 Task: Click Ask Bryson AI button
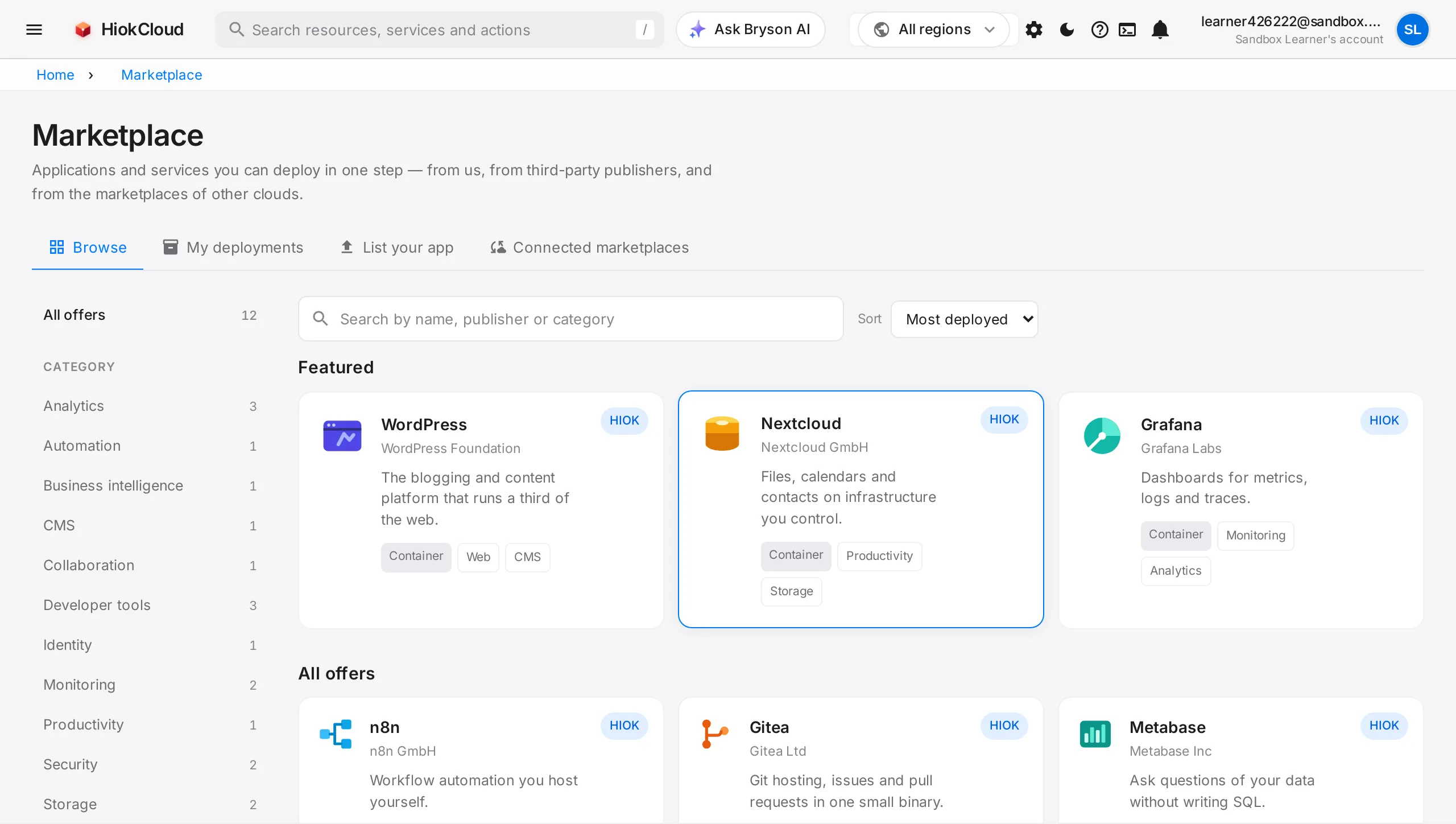tap(751, 30)
